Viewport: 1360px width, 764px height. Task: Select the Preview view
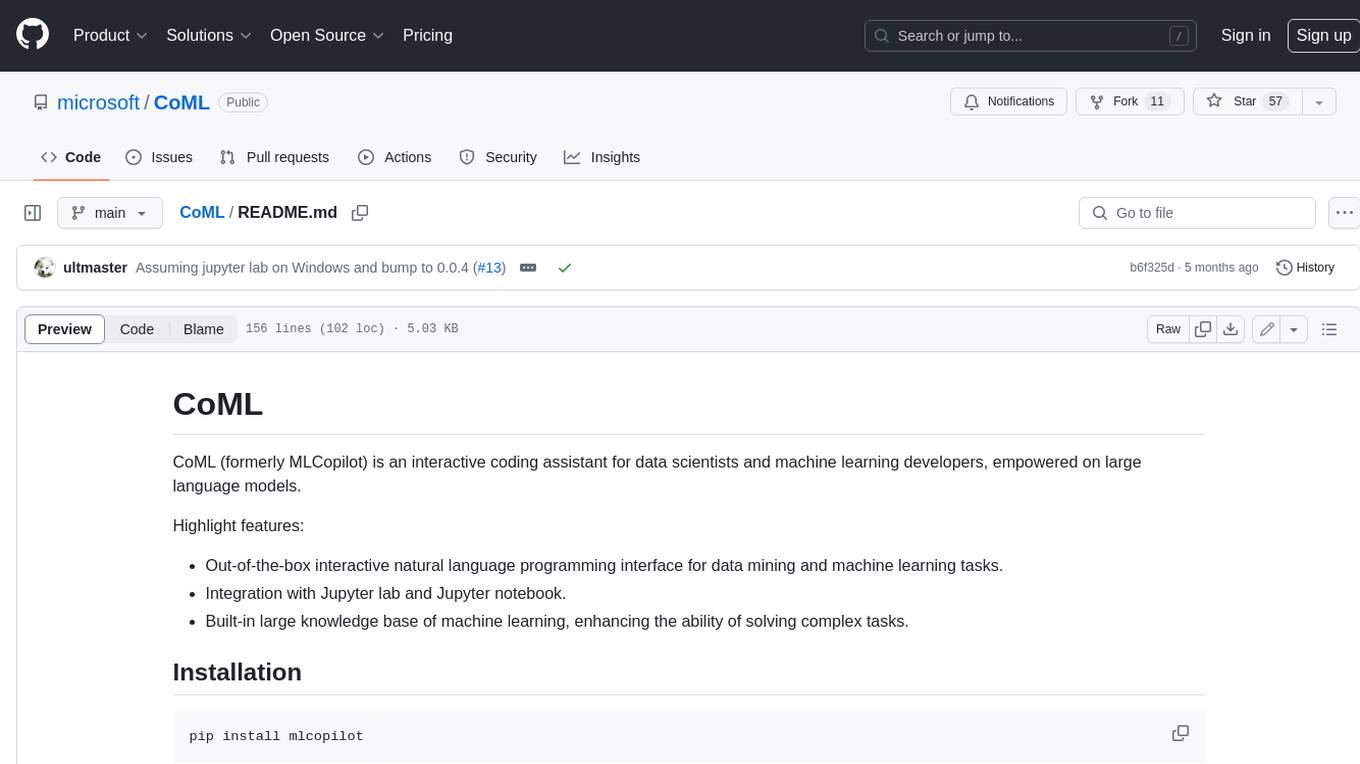pos(65,329)
